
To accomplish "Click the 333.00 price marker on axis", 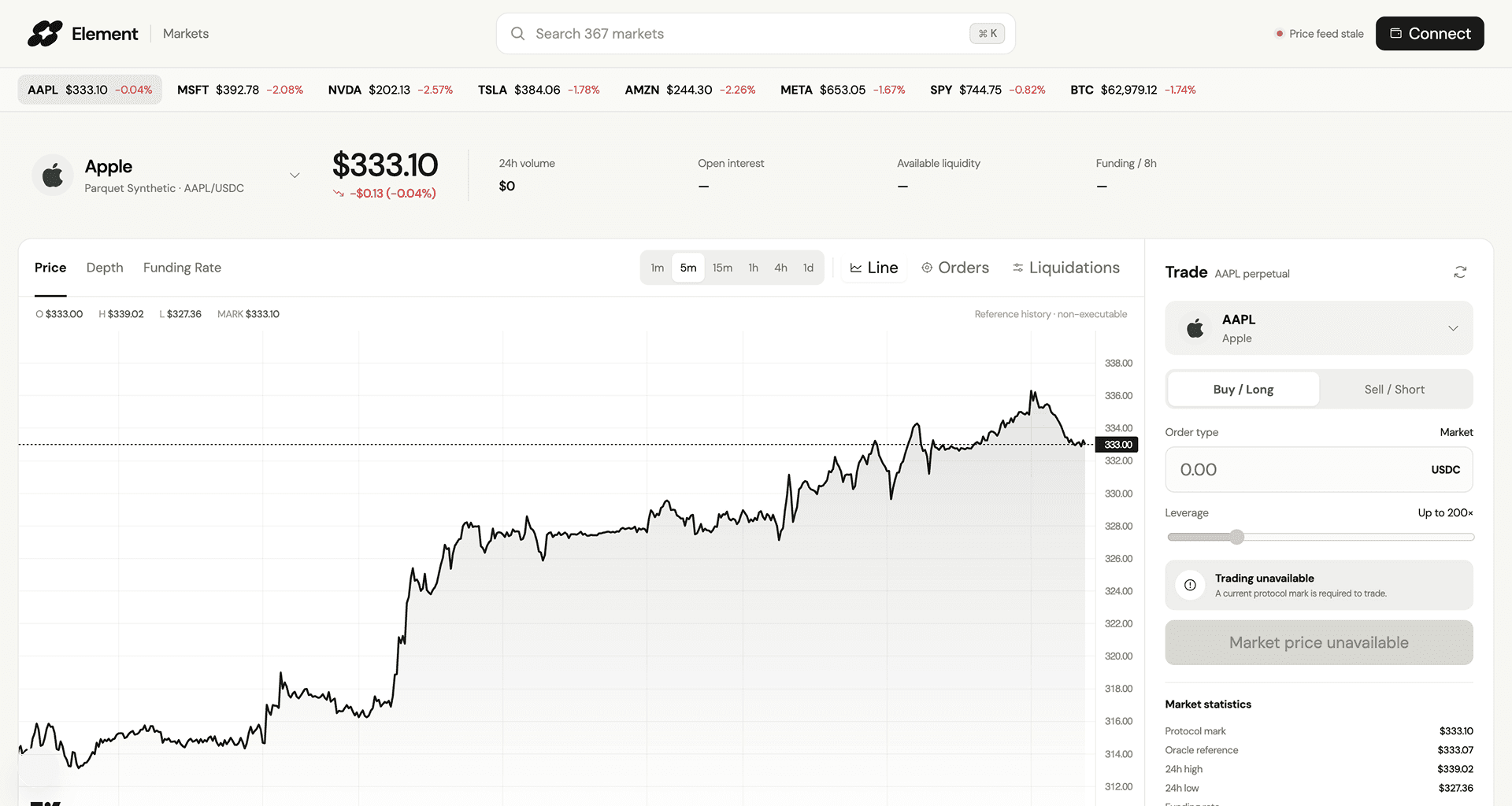I will click(1117, 446).
